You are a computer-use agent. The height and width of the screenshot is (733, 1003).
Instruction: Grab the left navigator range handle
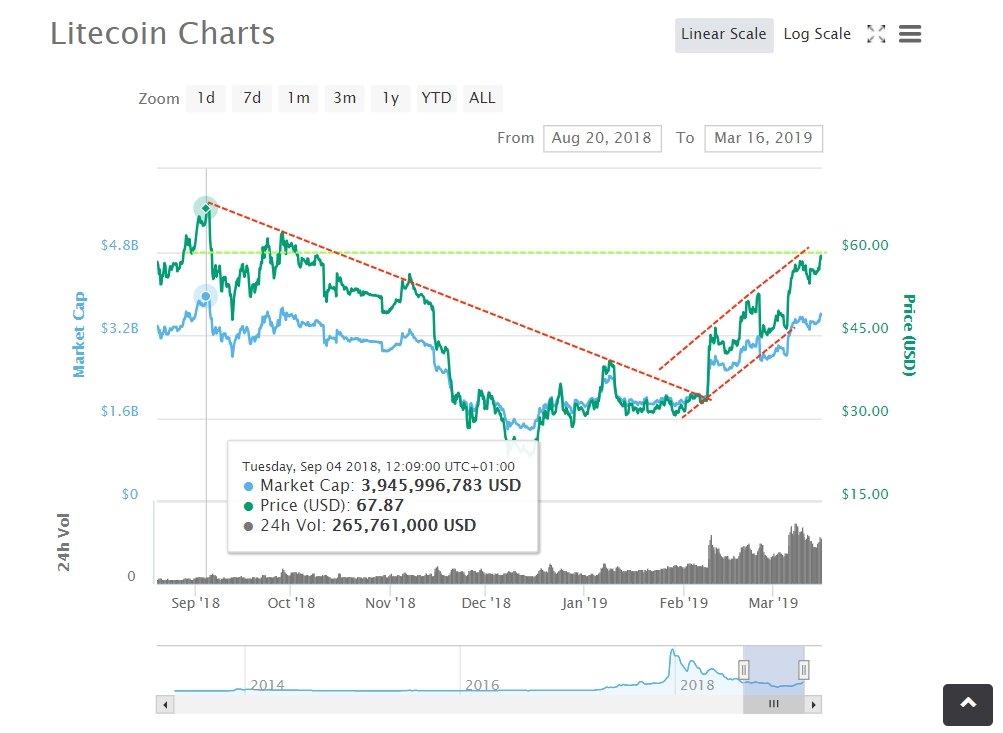click(743, 670)
